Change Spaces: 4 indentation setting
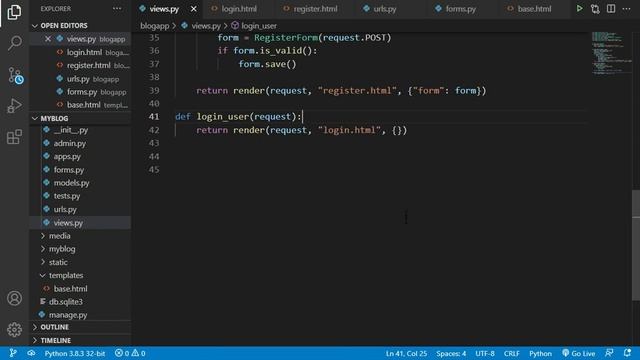This screenshot has width=640, height=360. click(x=451, y=353)
